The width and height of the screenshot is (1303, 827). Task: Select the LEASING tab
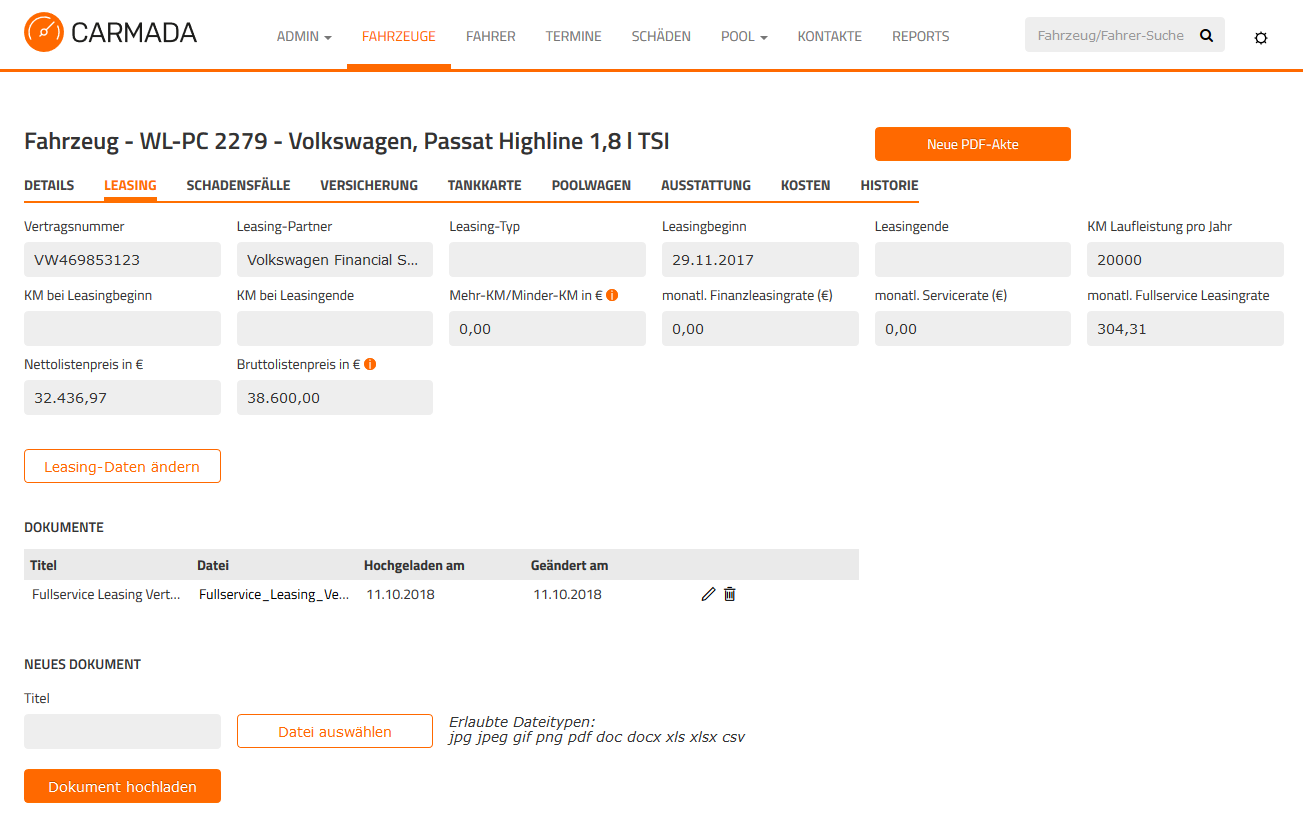tap(130, 185)
